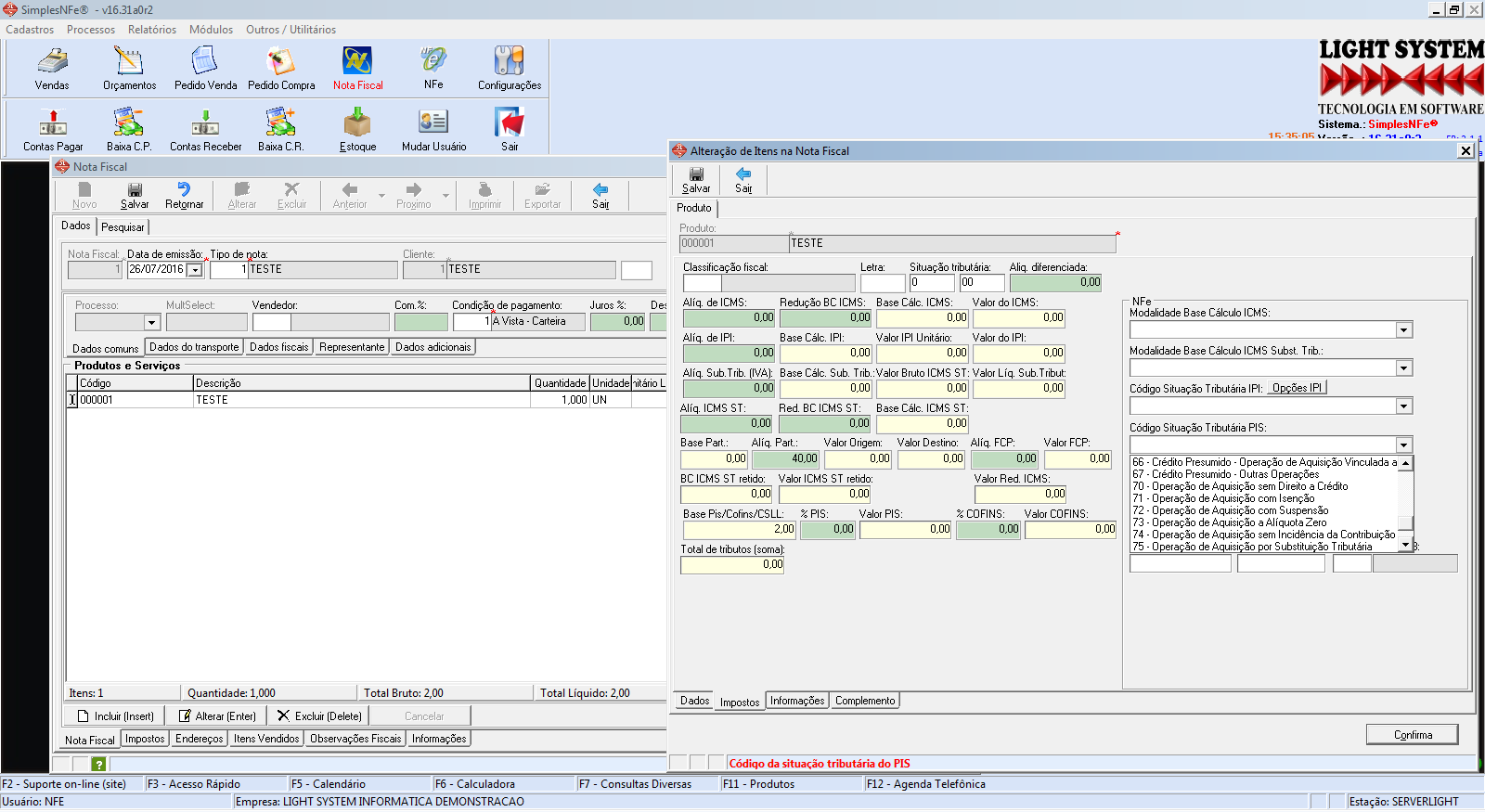Switch to Dados do transporte tab
The image size is (1485, 812).
(x=194, y=347)
